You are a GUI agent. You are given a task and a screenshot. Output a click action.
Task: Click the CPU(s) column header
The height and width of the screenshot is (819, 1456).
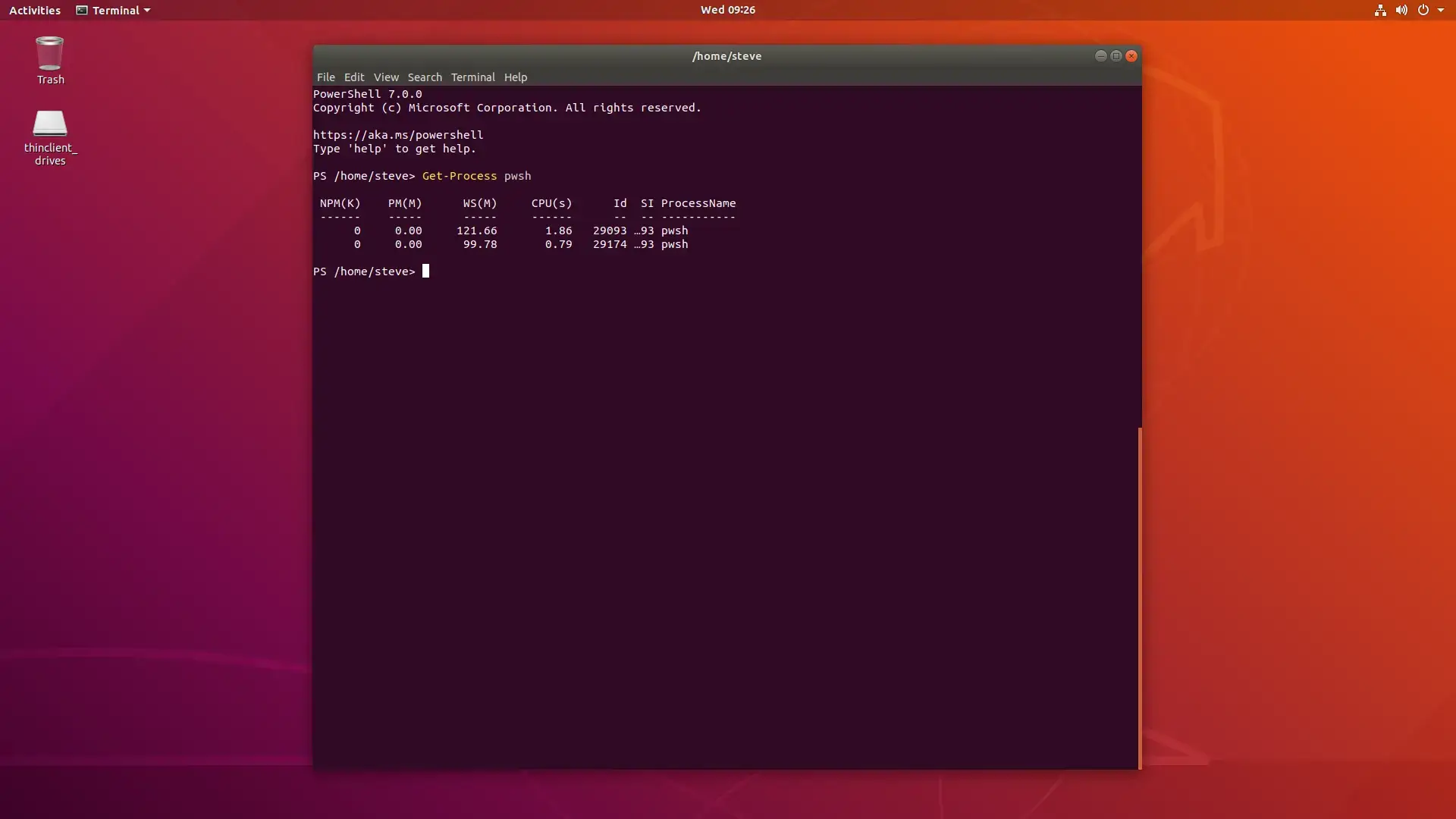(552, 203)
